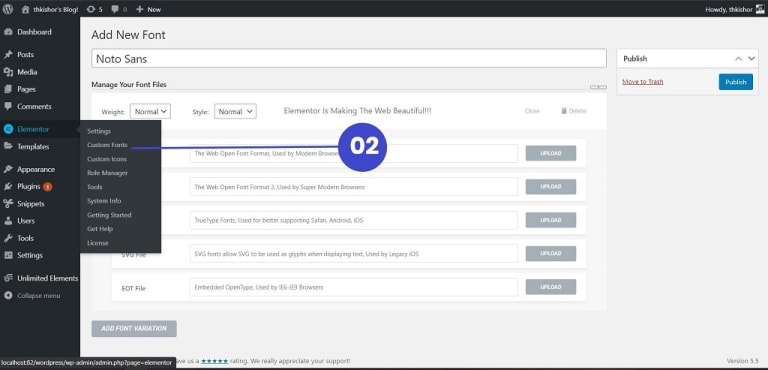This screenshot has height=370, width=768.
Task: Toggle the Manage Your Font Files panel handle
Action: point(598,87)
